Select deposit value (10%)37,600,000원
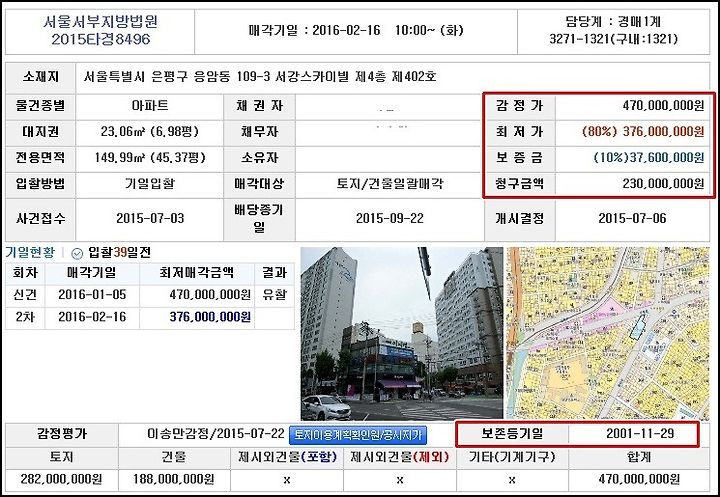The image size is (720, 497). pos(649,158)
